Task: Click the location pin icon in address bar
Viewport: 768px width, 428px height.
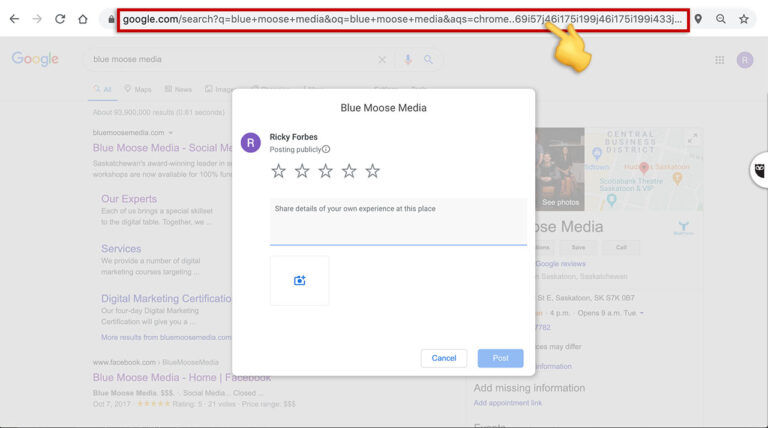Action: [698, 19]
